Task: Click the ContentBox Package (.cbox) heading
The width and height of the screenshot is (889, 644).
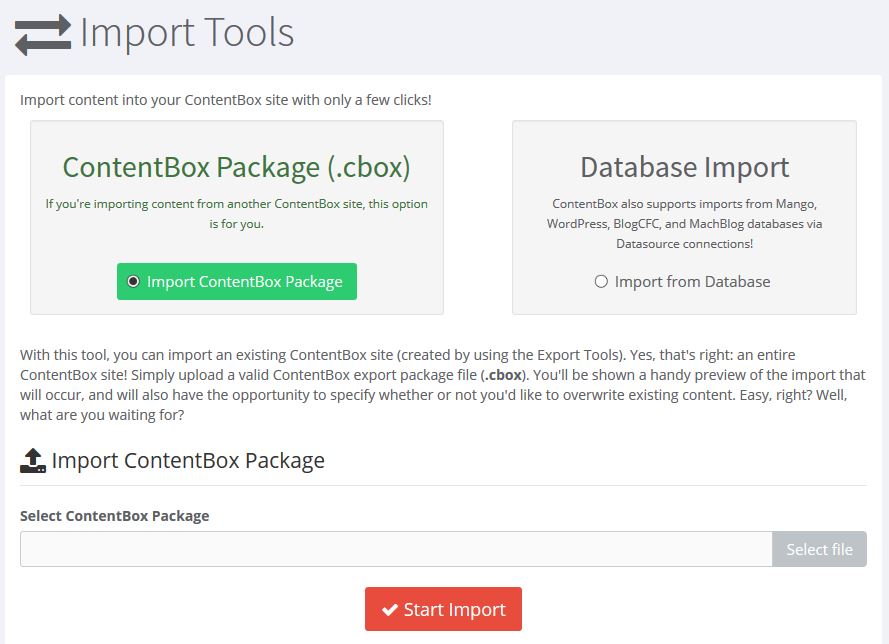Action: (237, 166)
